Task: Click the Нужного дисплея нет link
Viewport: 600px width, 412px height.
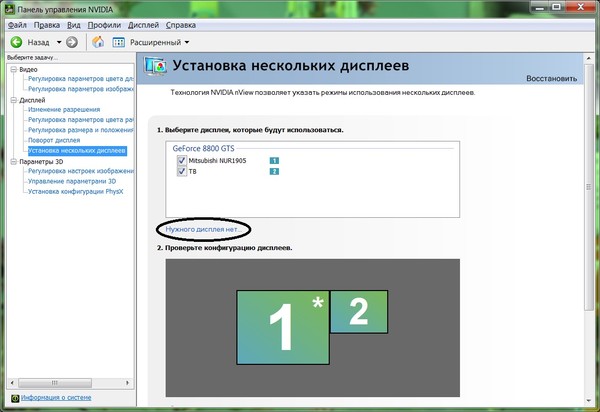Action: (202, 230)
